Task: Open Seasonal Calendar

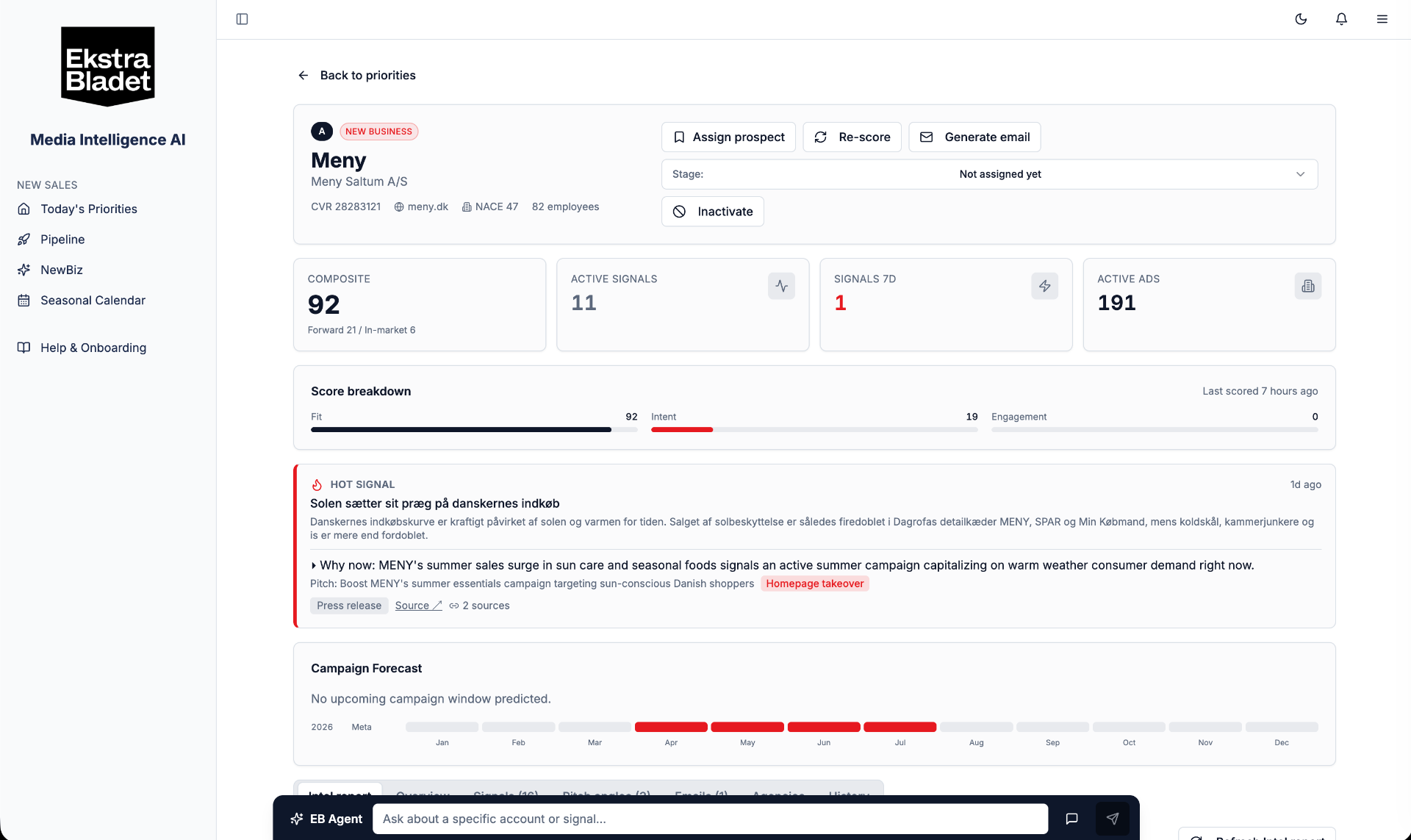Action: pos(93,301)
